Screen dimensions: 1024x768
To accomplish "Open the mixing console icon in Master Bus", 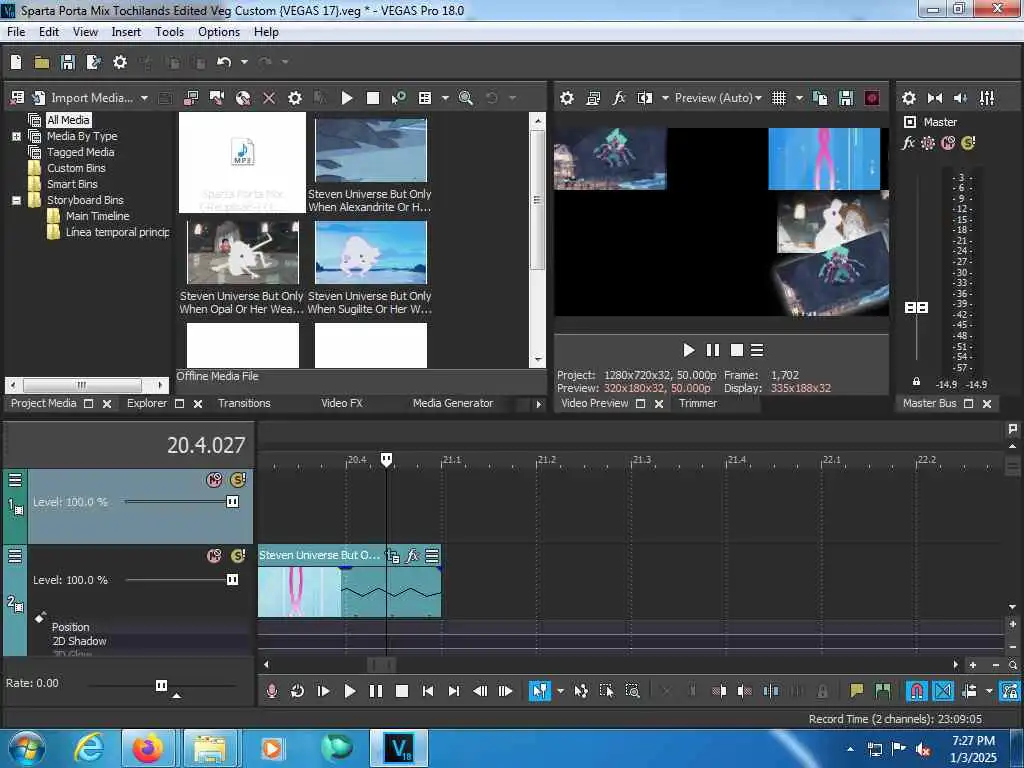I will [987, 98].
